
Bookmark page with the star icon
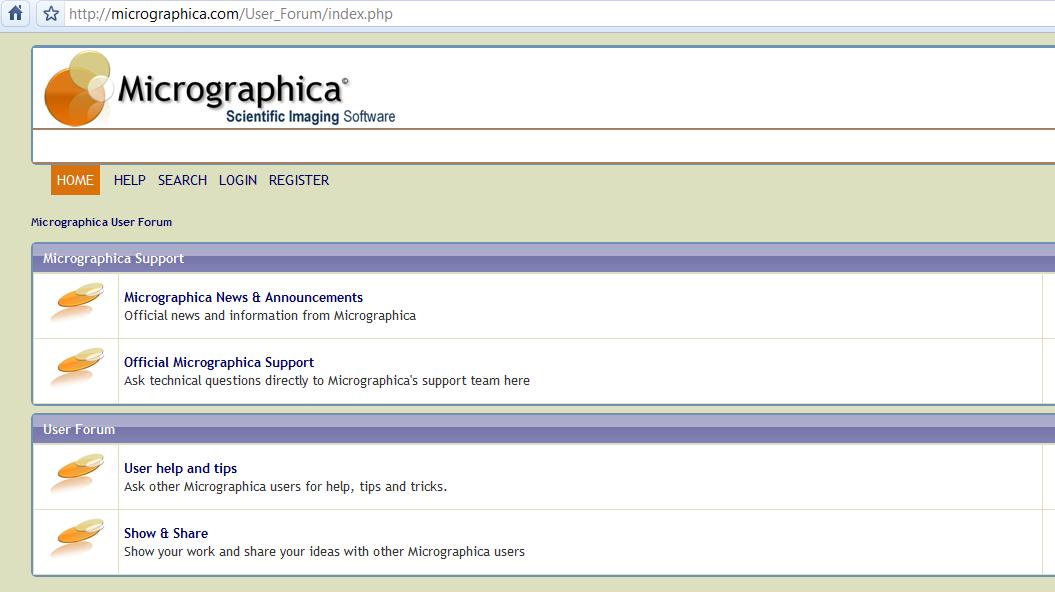pos(50,13)
